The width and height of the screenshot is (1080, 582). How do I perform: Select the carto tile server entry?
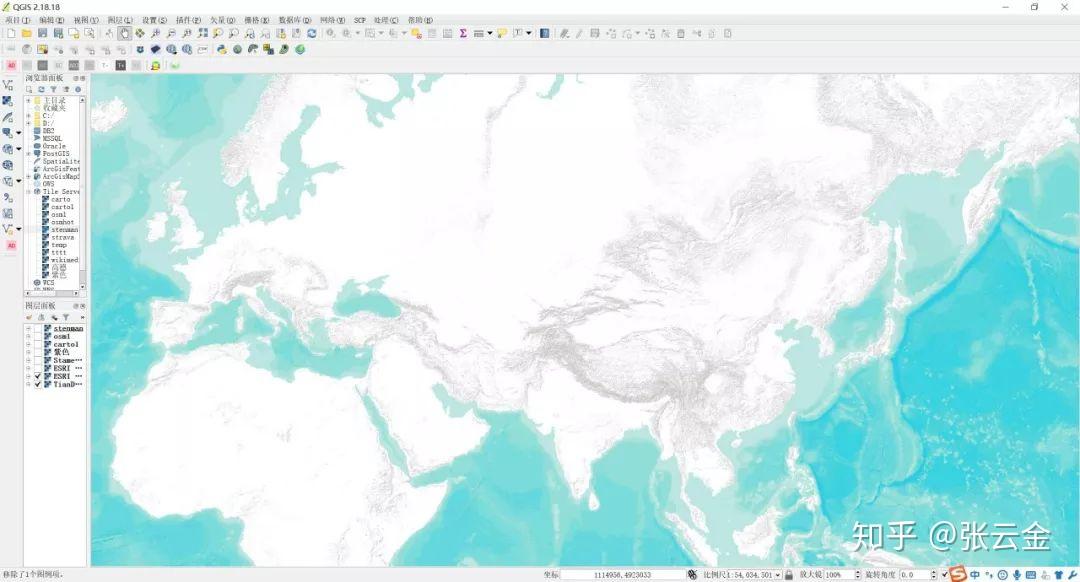click(x=61, y=199)
